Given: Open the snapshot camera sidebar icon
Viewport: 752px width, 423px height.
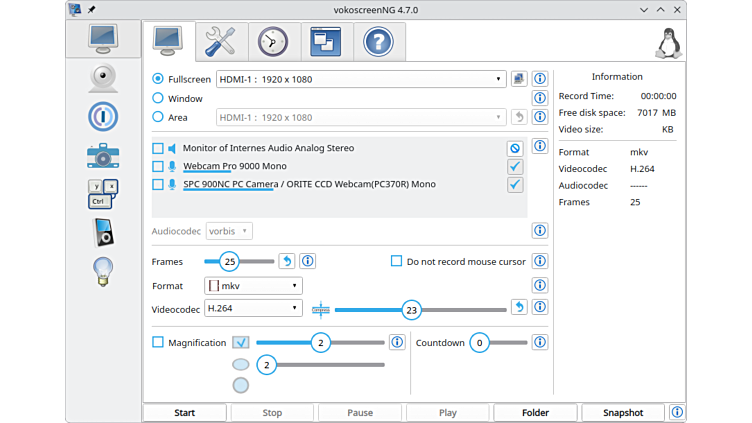Looking at the screenshot, I should (x=103, y=155).
